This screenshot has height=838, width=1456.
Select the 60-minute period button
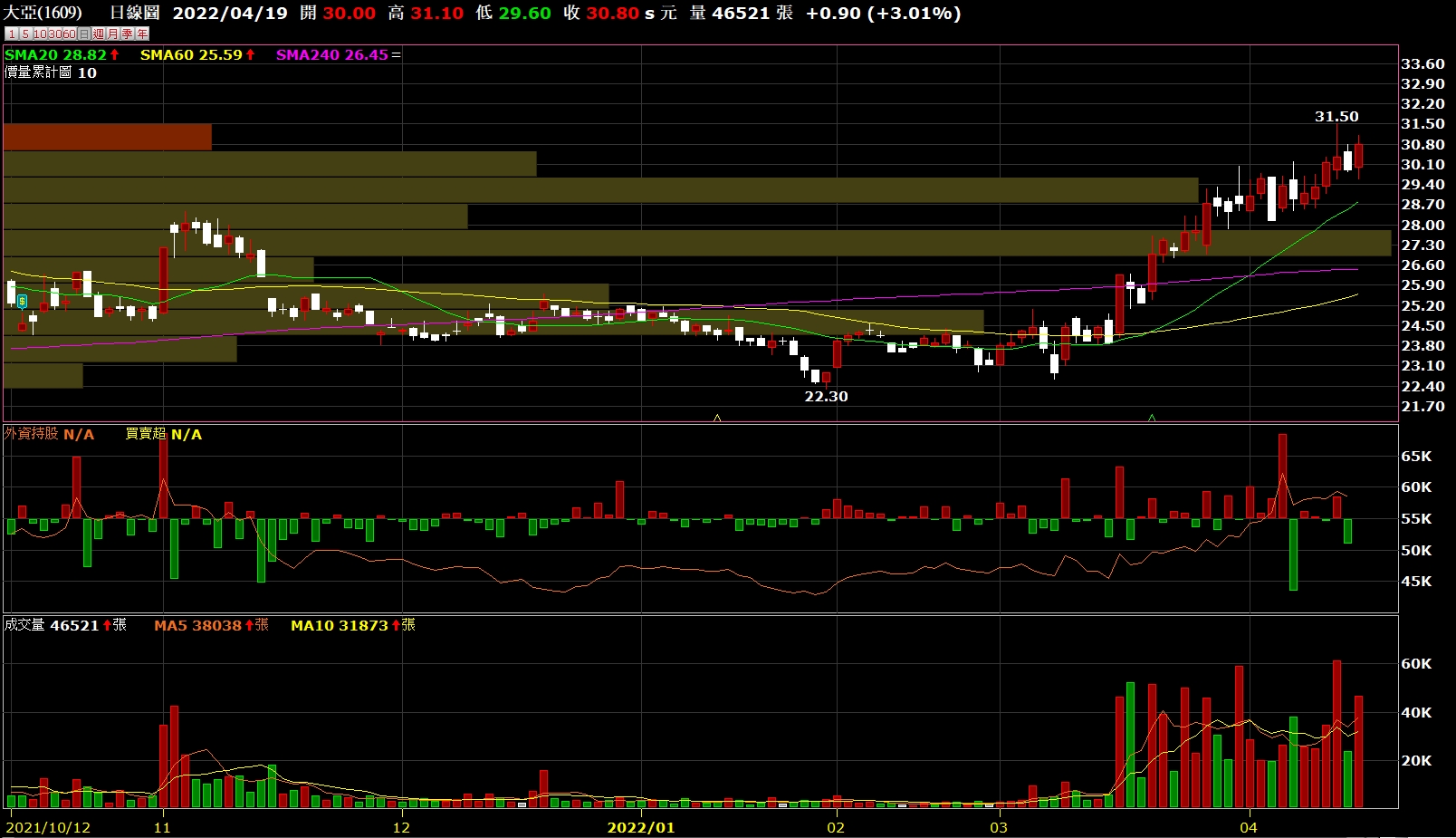coord(70,34)
